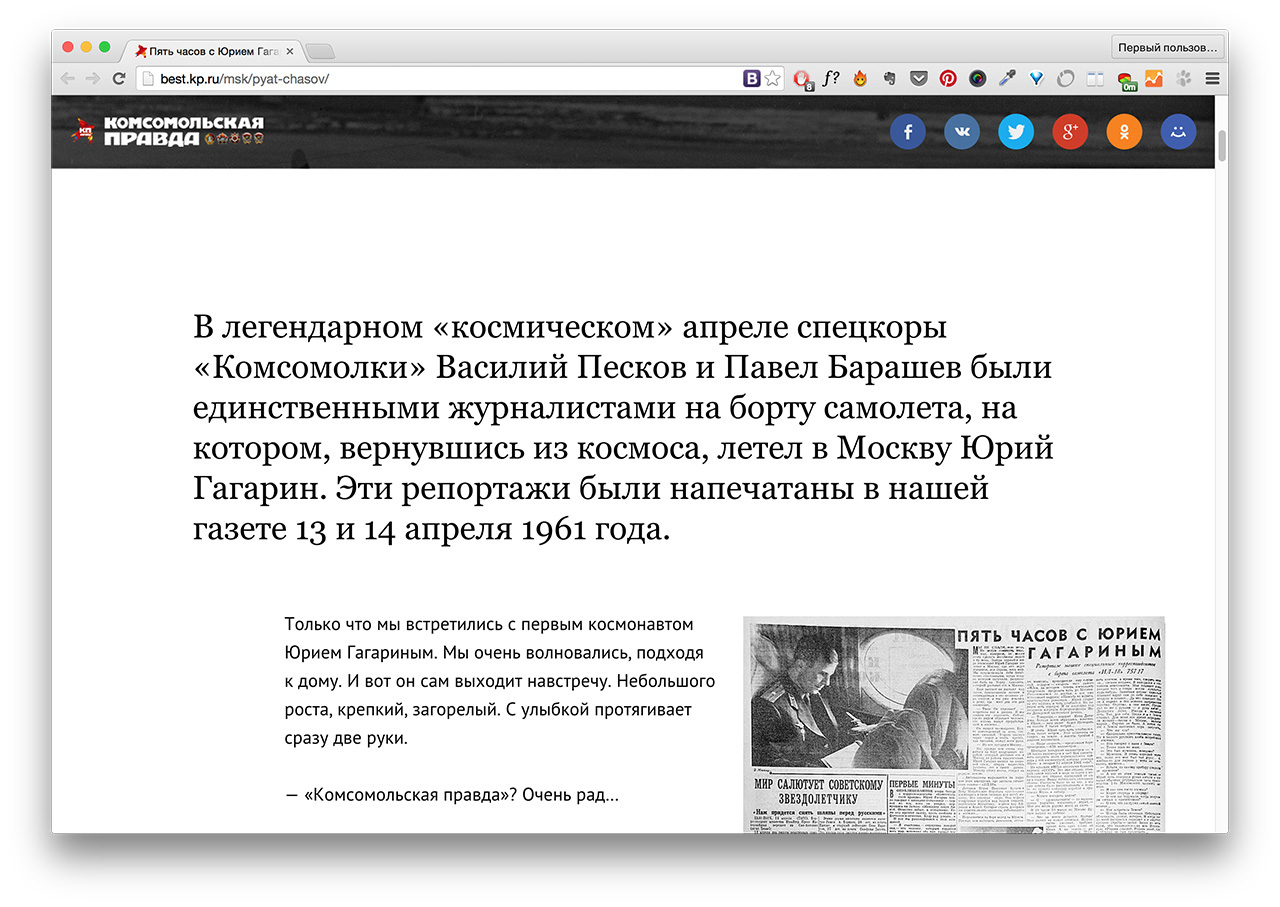This screenshot has width=1280, height=907.
Task: Share via the blue smiley Moi Mir icon
Action: [x=1178, y=132]
